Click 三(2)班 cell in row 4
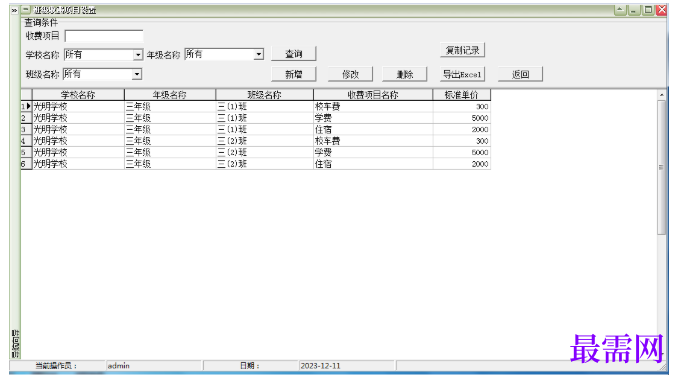682x380 pixels. (x=264, y=141)
